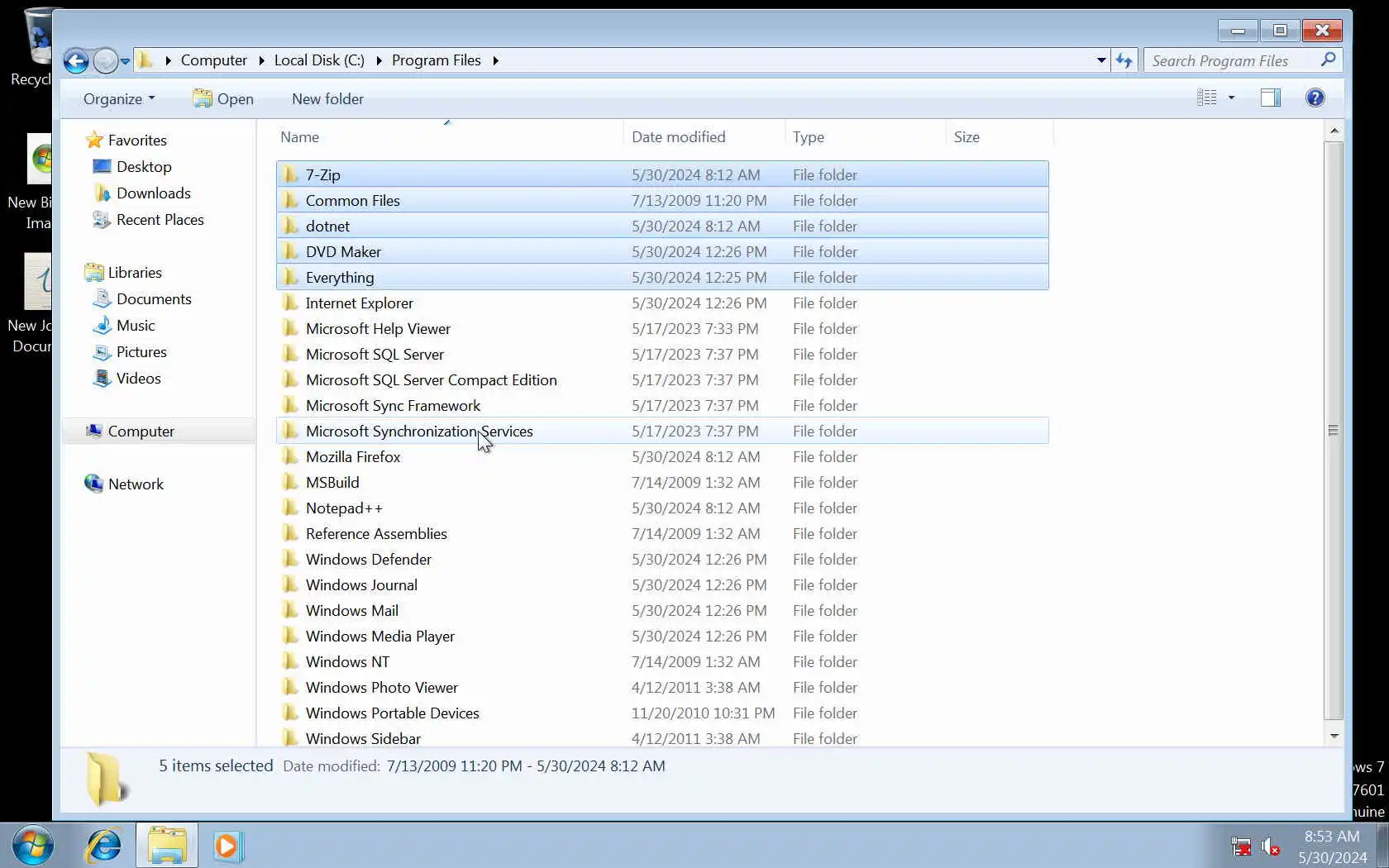This screenshot has height=868, width=1389.
Task: Select the Windows Media Player folder
Action: coord(379,636)
